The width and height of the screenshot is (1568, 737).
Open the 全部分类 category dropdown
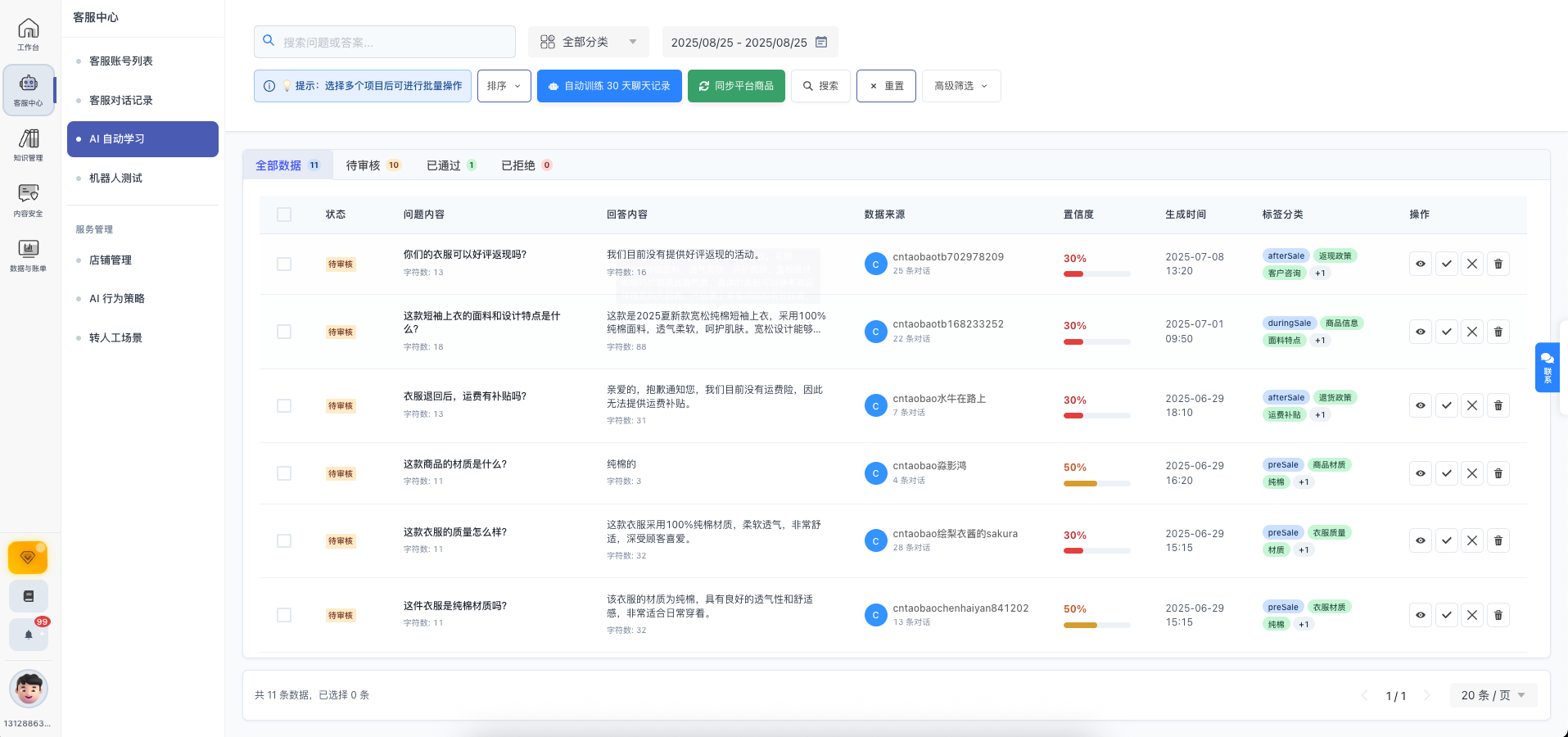[588, 42]
